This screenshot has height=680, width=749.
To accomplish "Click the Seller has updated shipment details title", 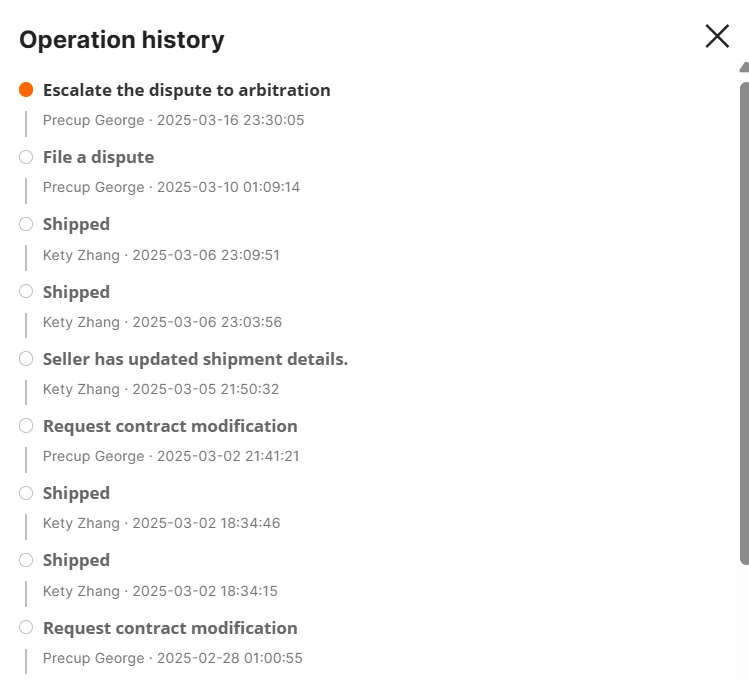I will click(x=195, y=359).
